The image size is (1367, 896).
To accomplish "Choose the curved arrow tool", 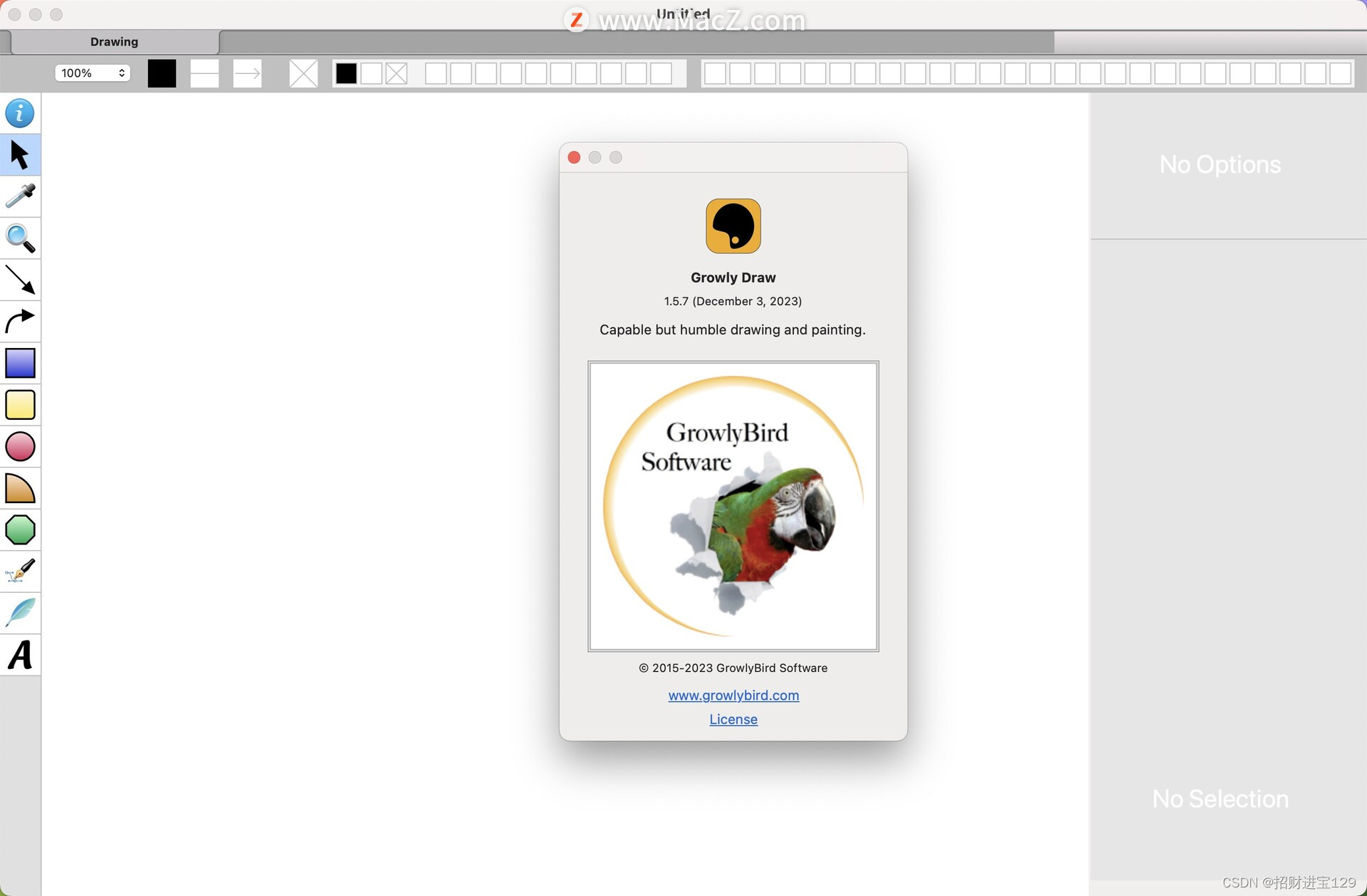I will coord(20,322).
